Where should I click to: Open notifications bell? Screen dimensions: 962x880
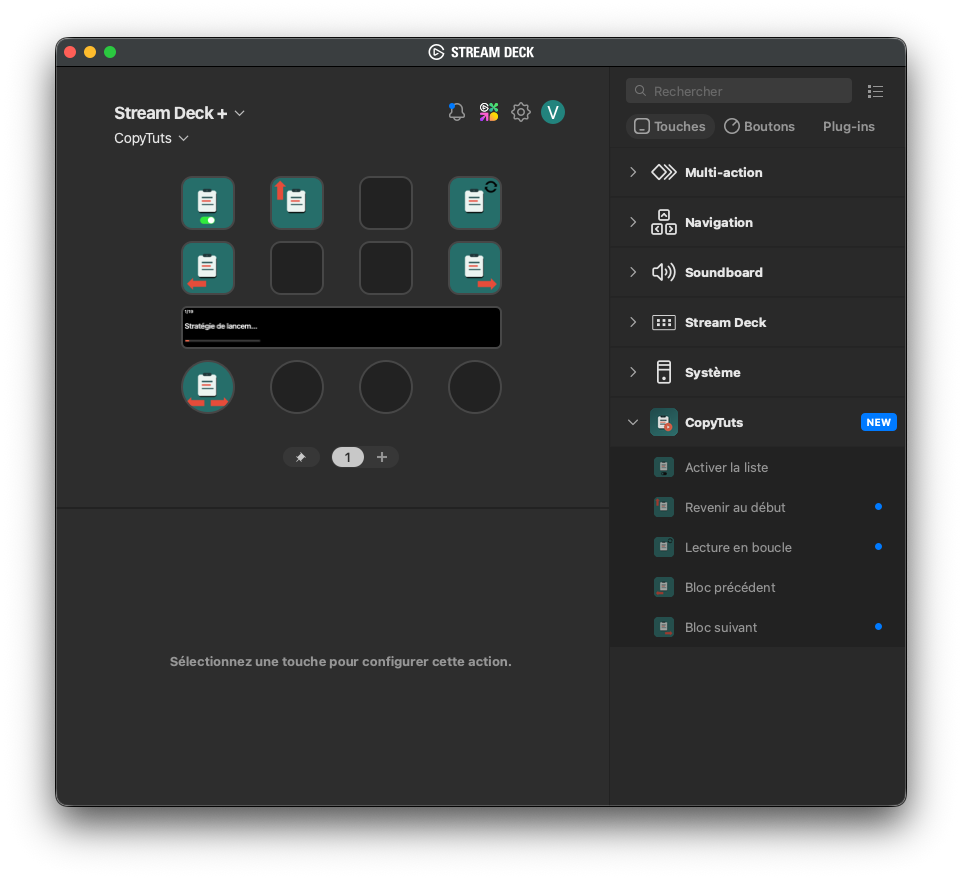coord(456,112)
